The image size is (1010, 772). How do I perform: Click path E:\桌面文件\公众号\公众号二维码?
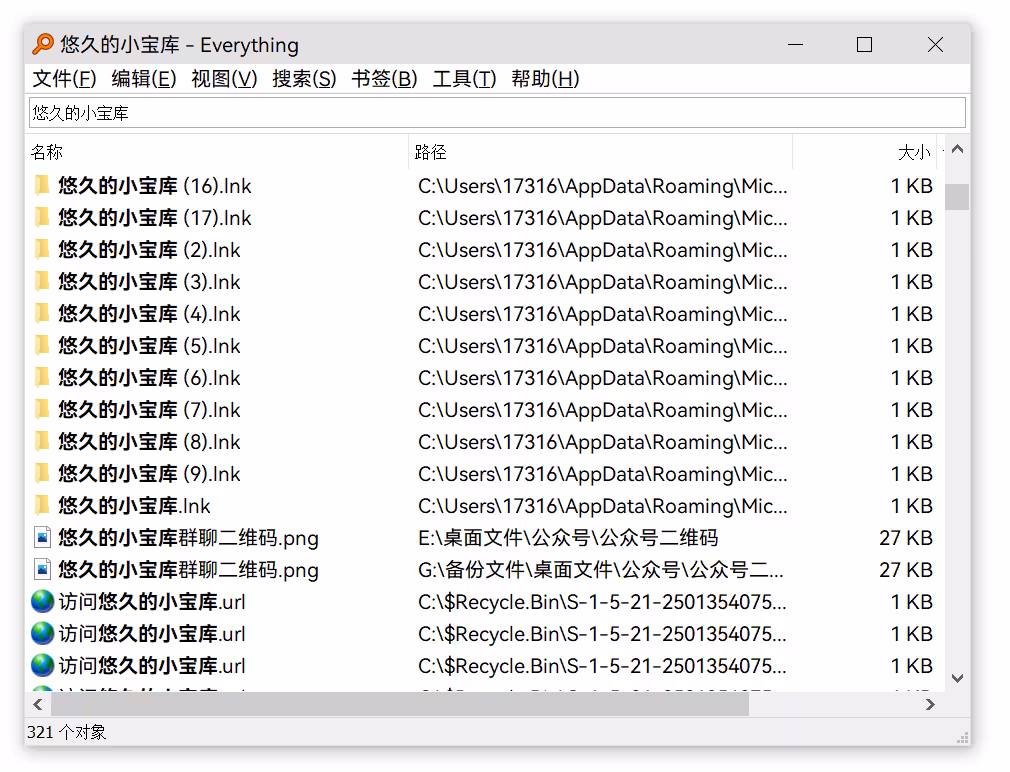[x=568, y=538]
